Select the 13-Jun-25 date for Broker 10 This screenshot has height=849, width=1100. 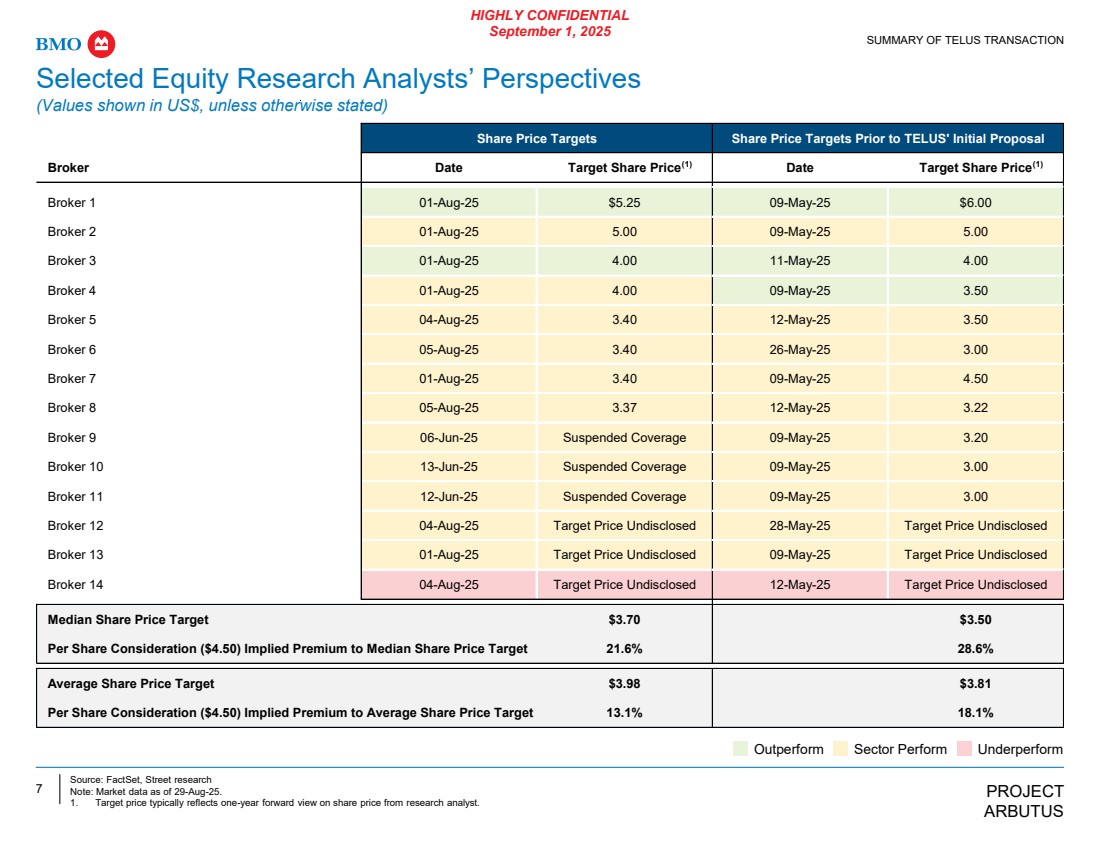449,467
